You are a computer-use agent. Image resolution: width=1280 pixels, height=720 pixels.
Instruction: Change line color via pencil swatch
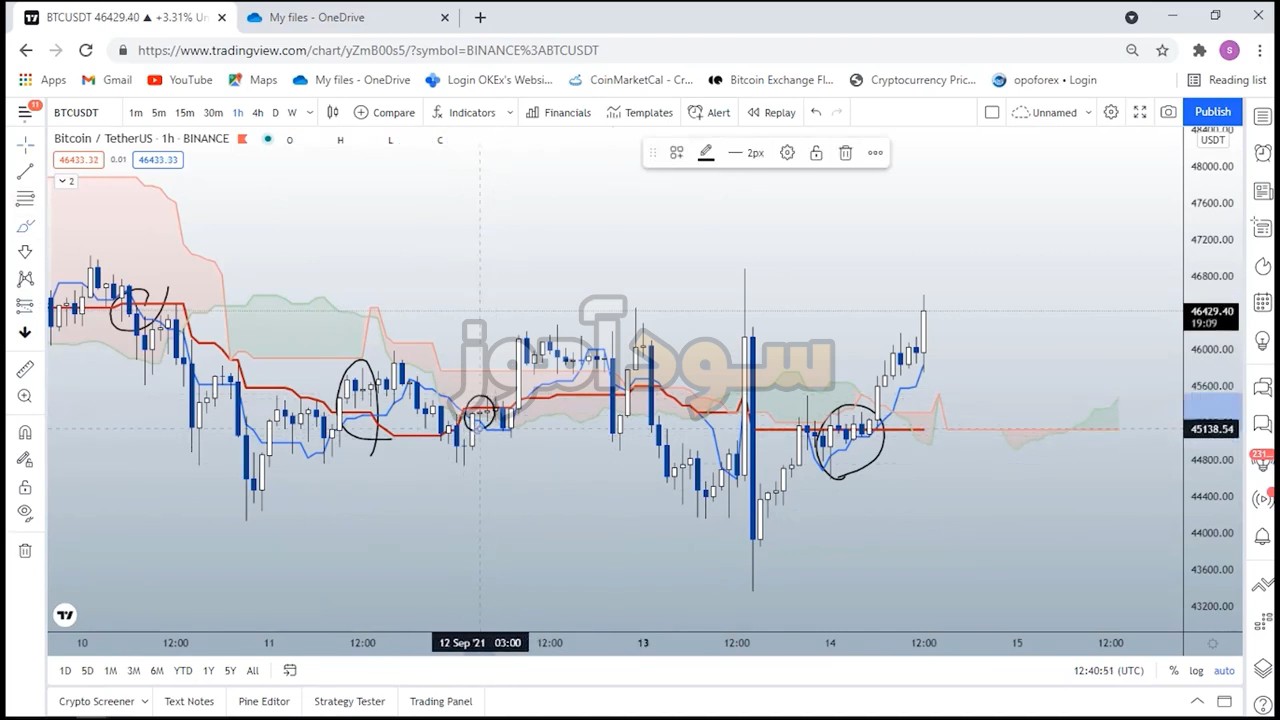[706, 153]
